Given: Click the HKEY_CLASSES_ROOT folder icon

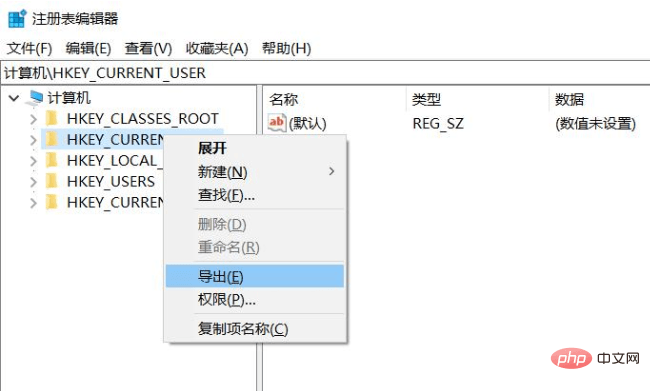Looking at the screenshot, I should coord(52,119).
